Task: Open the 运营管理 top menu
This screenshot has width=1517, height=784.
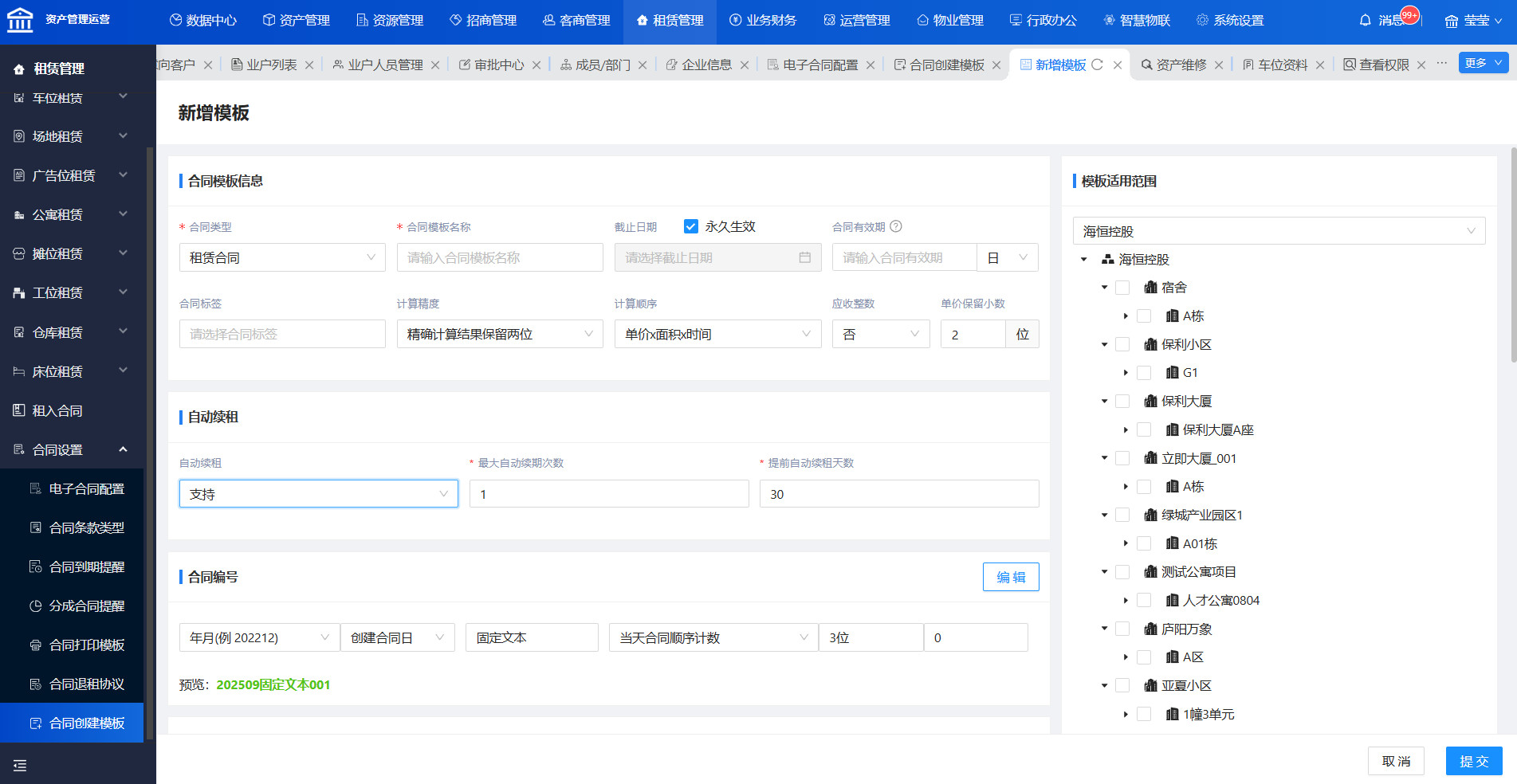Action: tap(857, 21)
